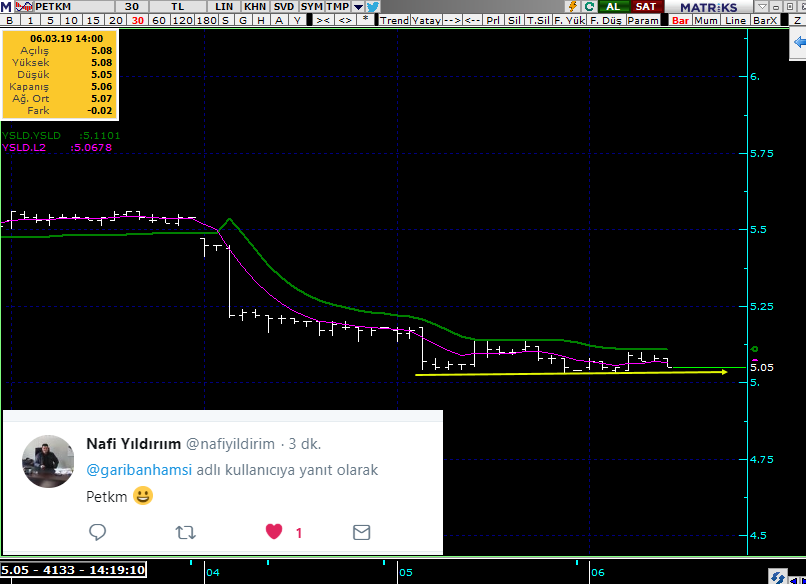Open the period field showing 30

[x=132, y=7]
